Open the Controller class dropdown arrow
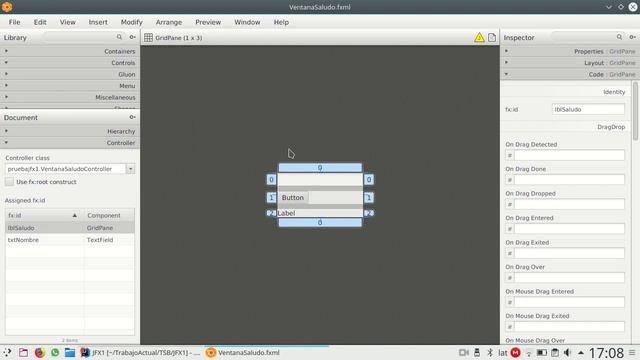The width and height of the screenshot is (640, 360). tap(131, 169)
